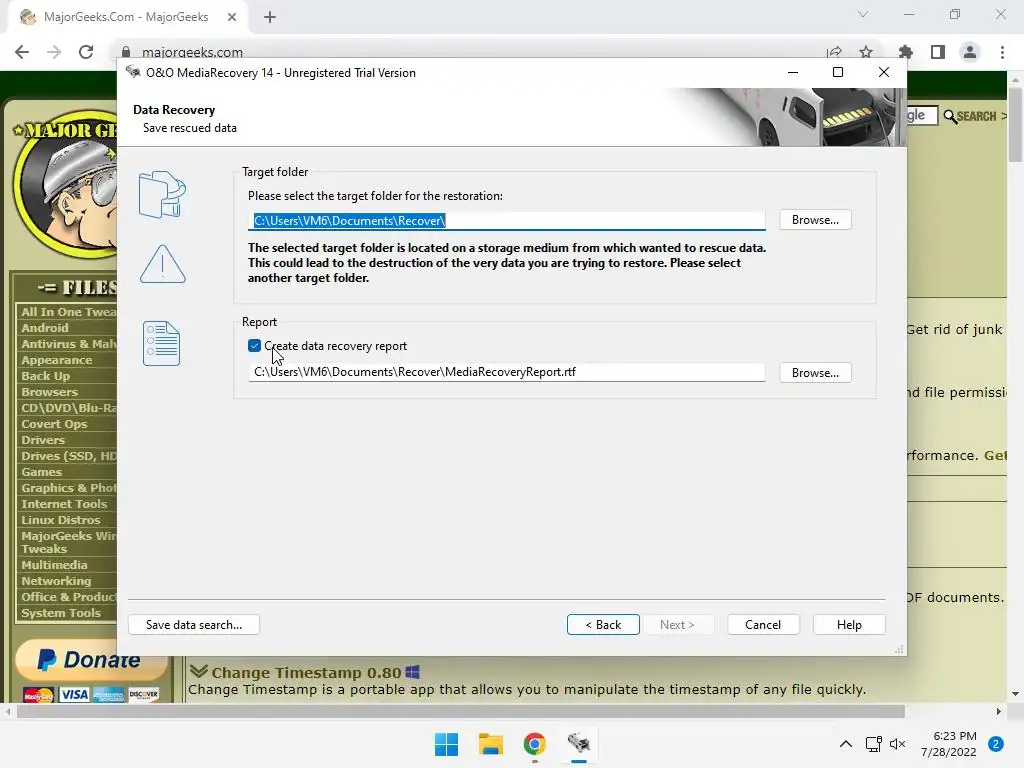This screenshot has height=768, width=1024.
Task: Open Multimedia category link
Action: [54, 565]
